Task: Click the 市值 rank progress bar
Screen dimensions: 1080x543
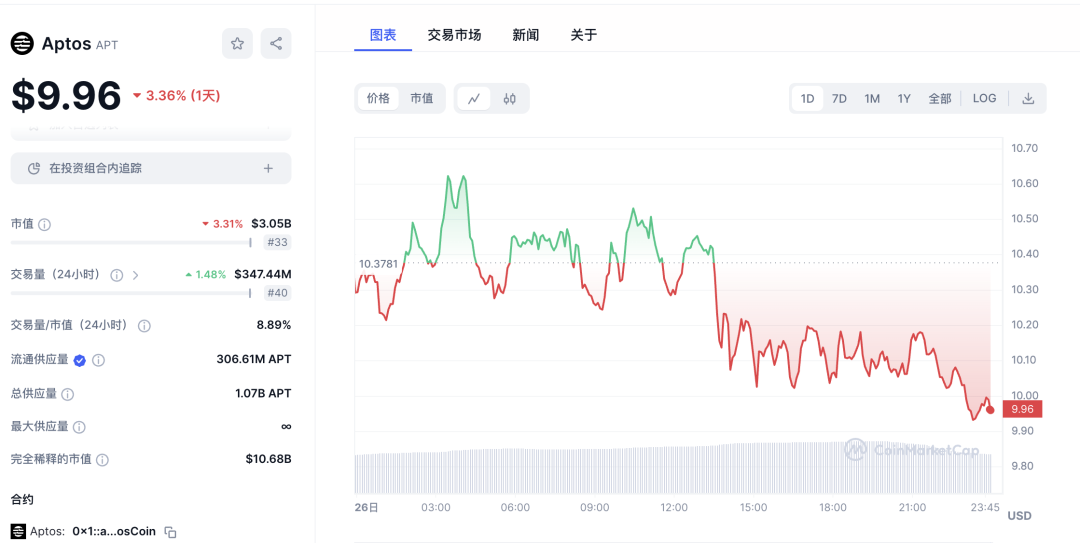Action: coord(131,243)
